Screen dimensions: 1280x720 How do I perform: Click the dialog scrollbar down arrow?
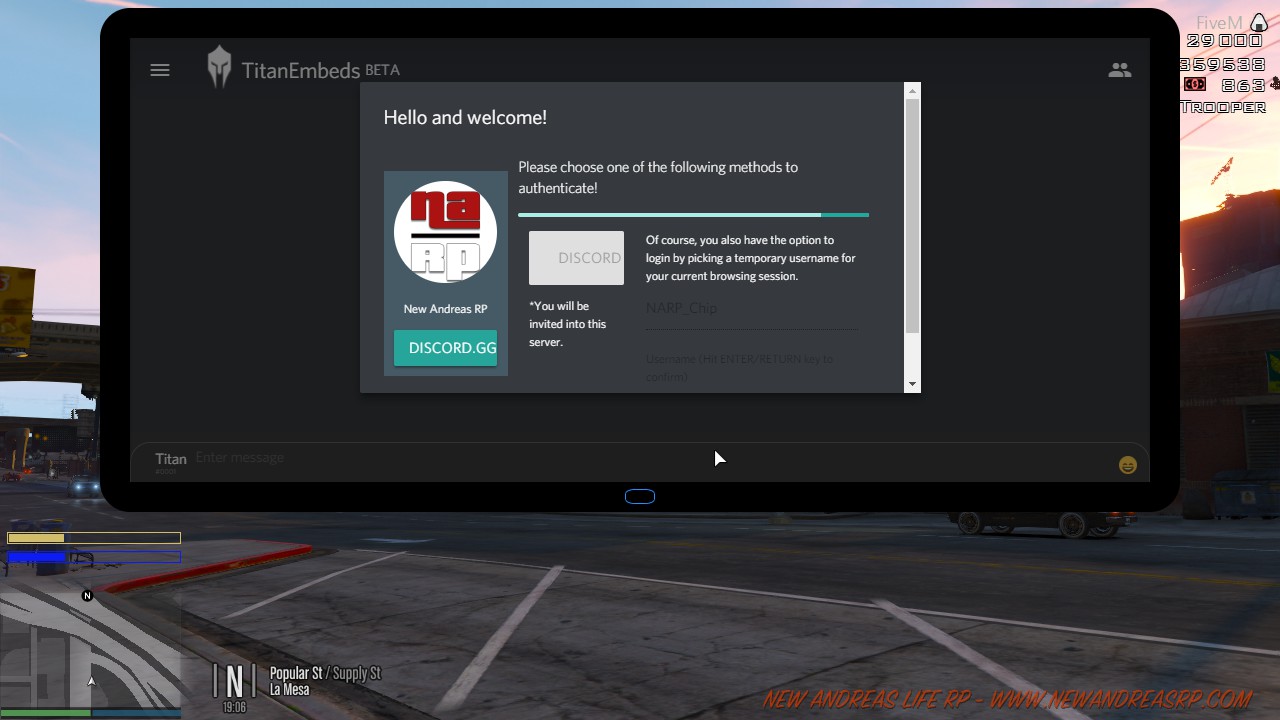coord(912,384)
